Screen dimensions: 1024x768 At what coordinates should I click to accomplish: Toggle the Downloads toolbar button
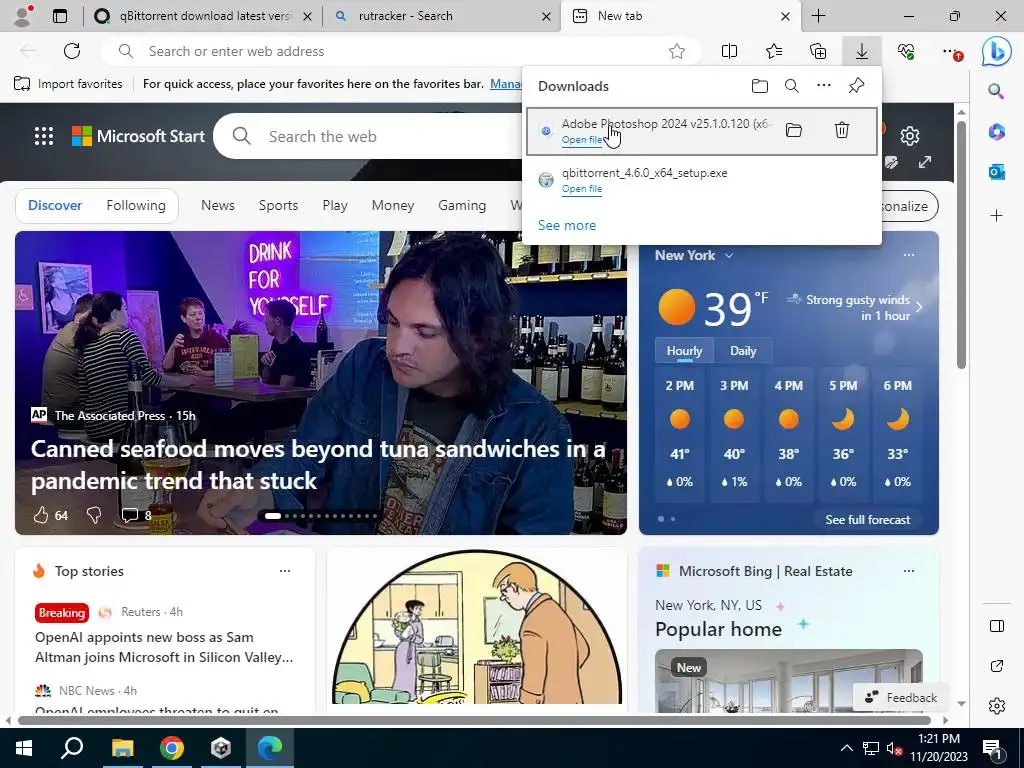point(862,51)
